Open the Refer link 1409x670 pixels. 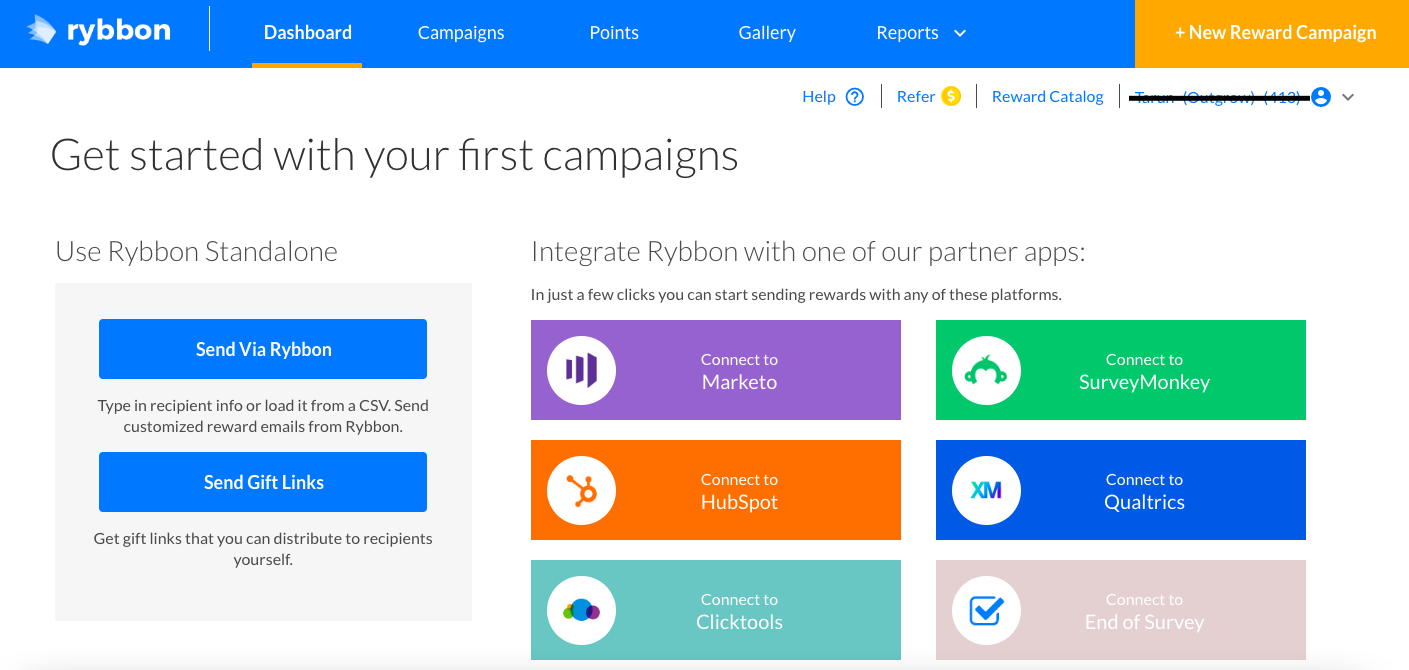(916, 97)
